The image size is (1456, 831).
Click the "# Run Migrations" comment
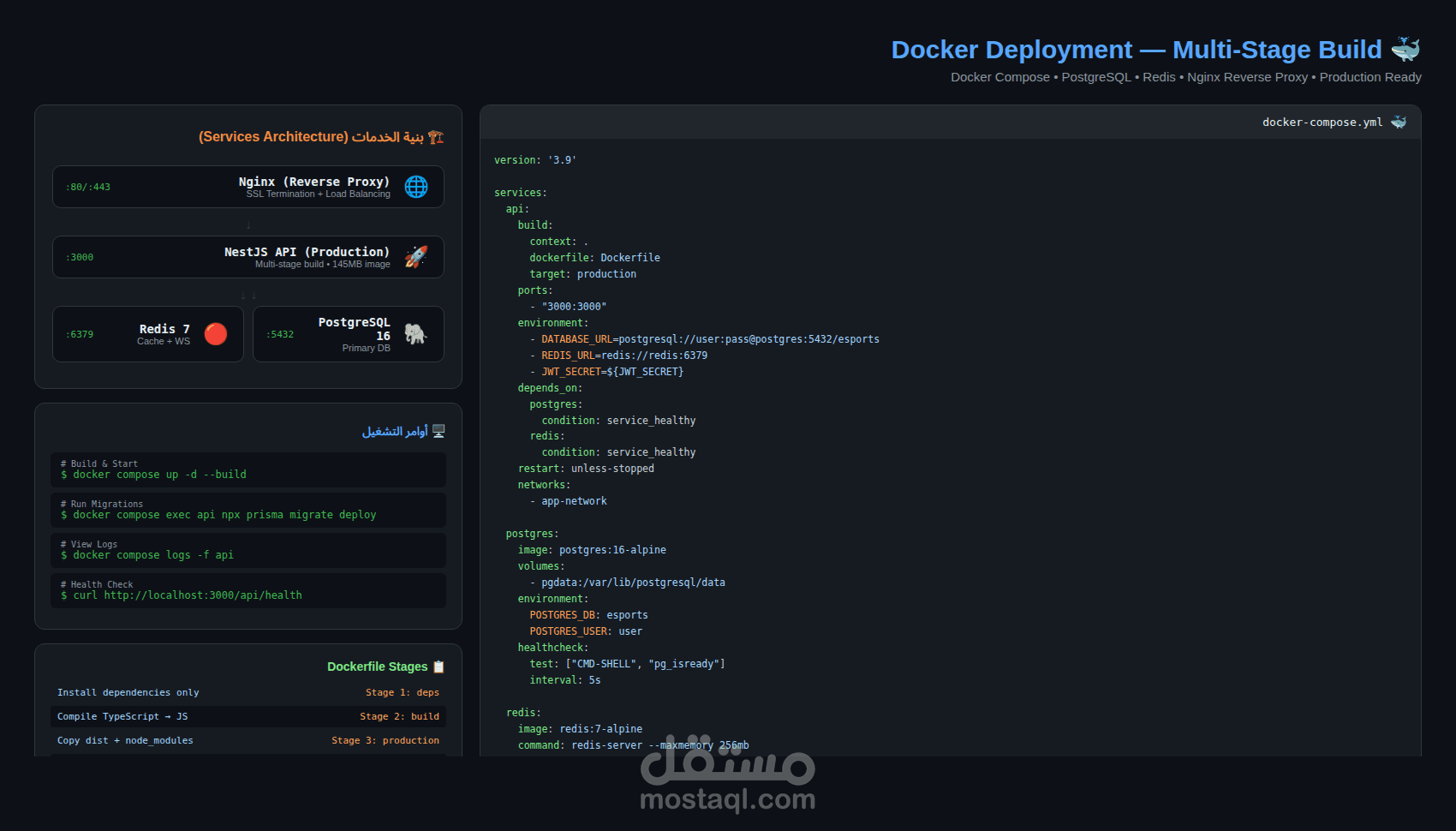pos(102,504)
